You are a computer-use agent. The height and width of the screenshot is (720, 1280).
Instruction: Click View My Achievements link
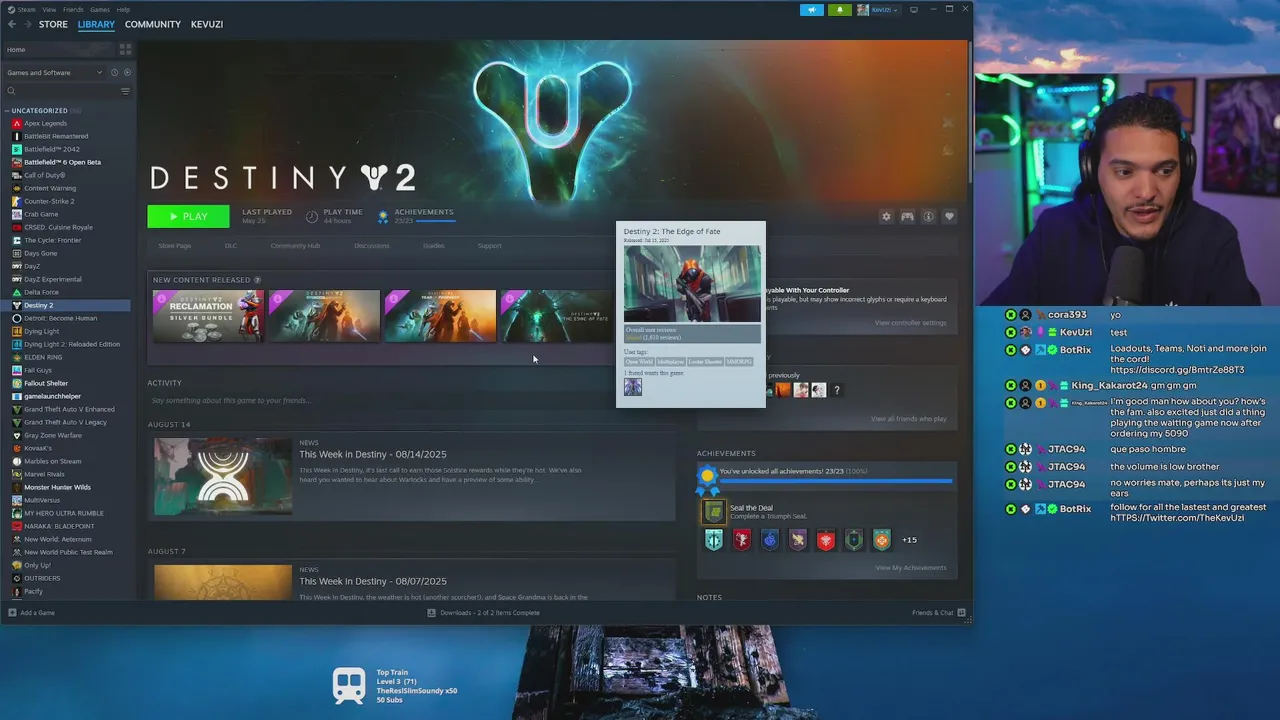(x=911, y=568)
